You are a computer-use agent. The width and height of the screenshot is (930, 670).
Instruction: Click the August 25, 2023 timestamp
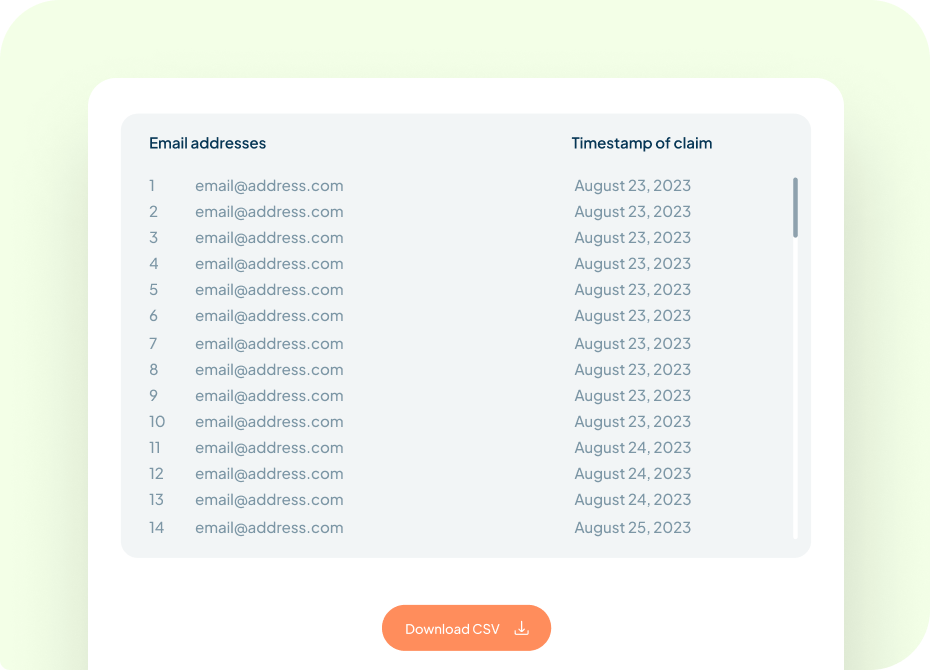(x=632, y=528)
